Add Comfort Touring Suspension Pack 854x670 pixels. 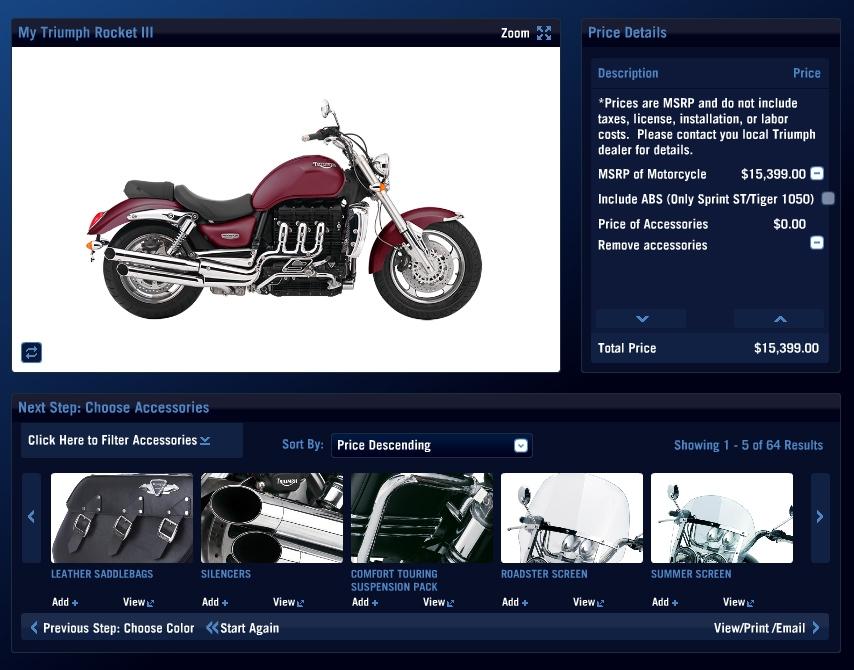click(x=365, y=602)
